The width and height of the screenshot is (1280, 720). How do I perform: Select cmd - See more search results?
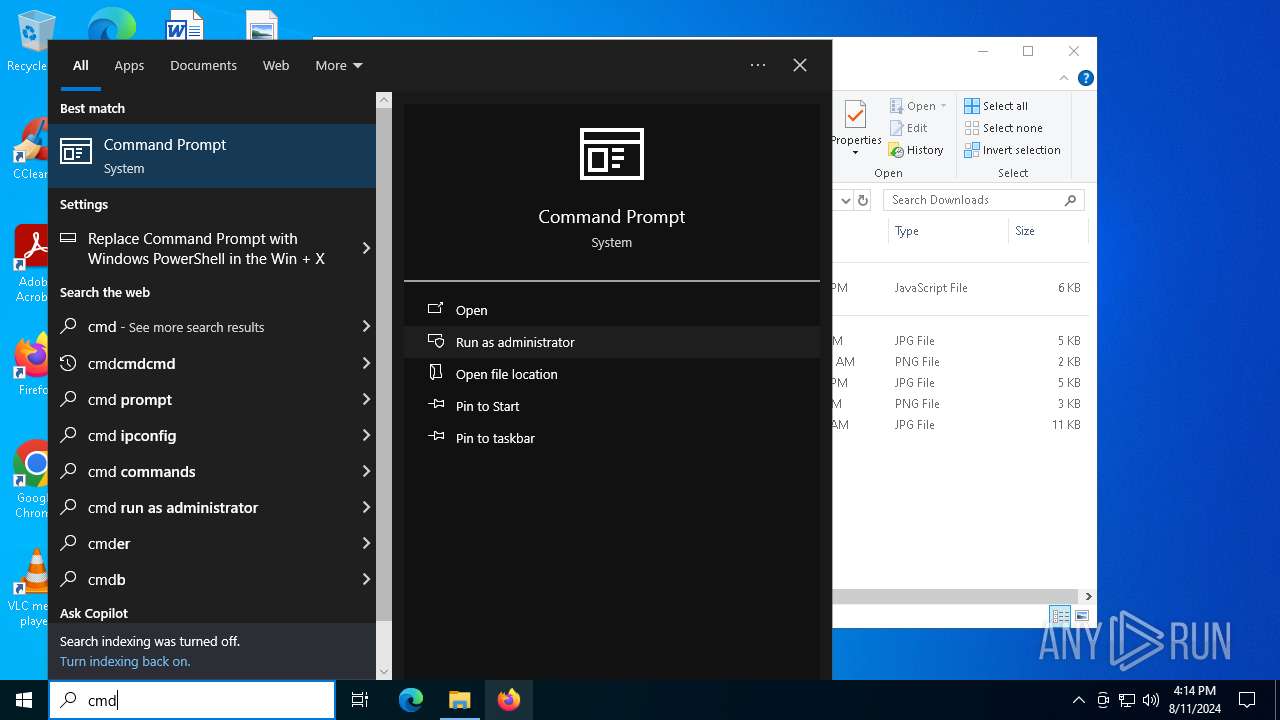point(200,327)
